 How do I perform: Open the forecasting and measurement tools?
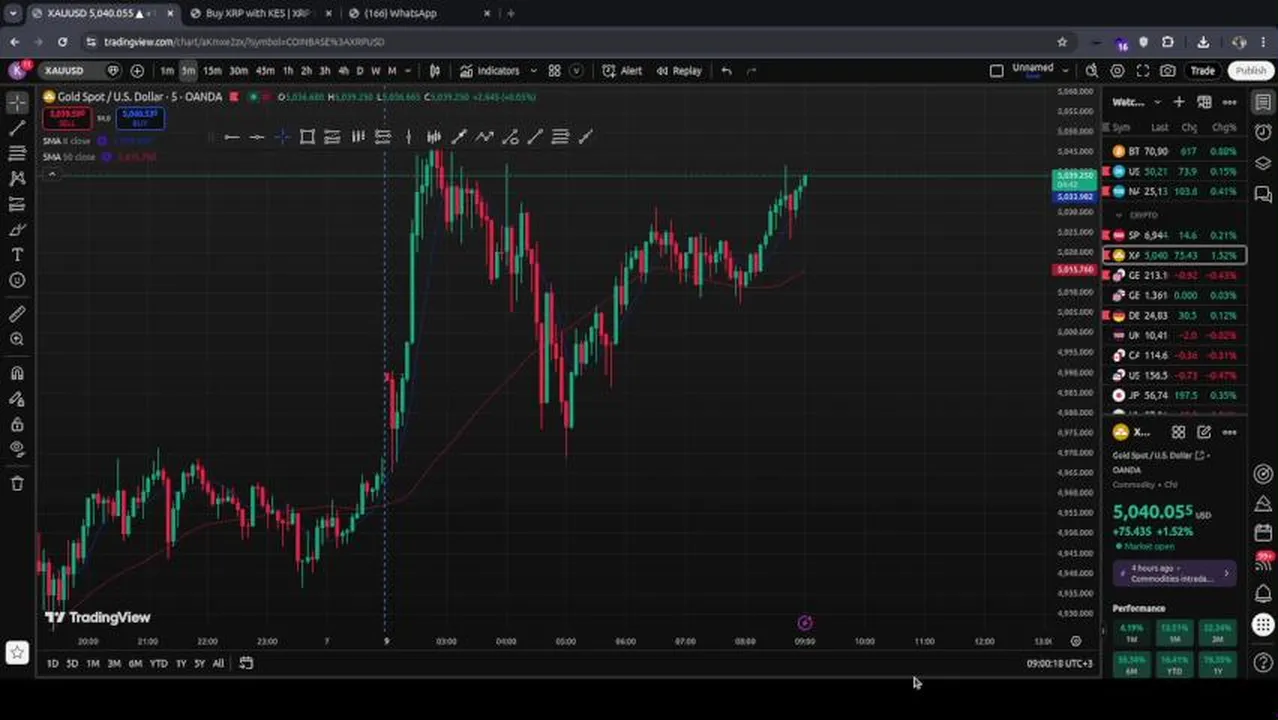pyautogui.click(x=17, y=204)
